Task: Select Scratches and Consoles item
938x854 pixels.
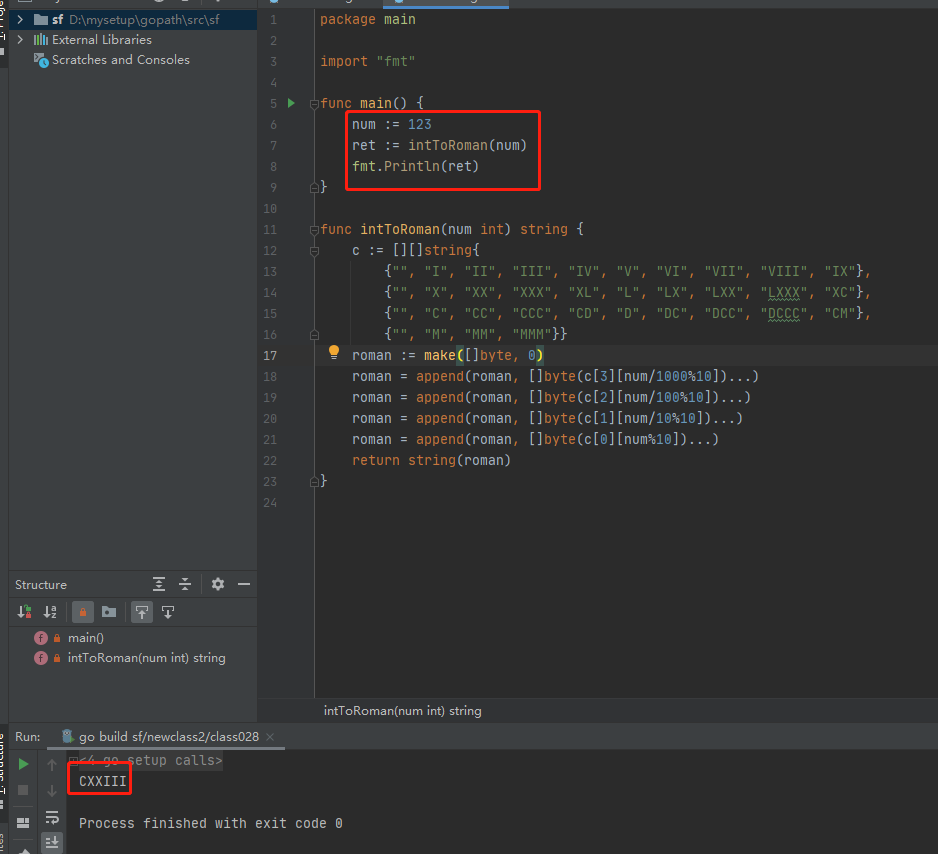Action: 120,60
